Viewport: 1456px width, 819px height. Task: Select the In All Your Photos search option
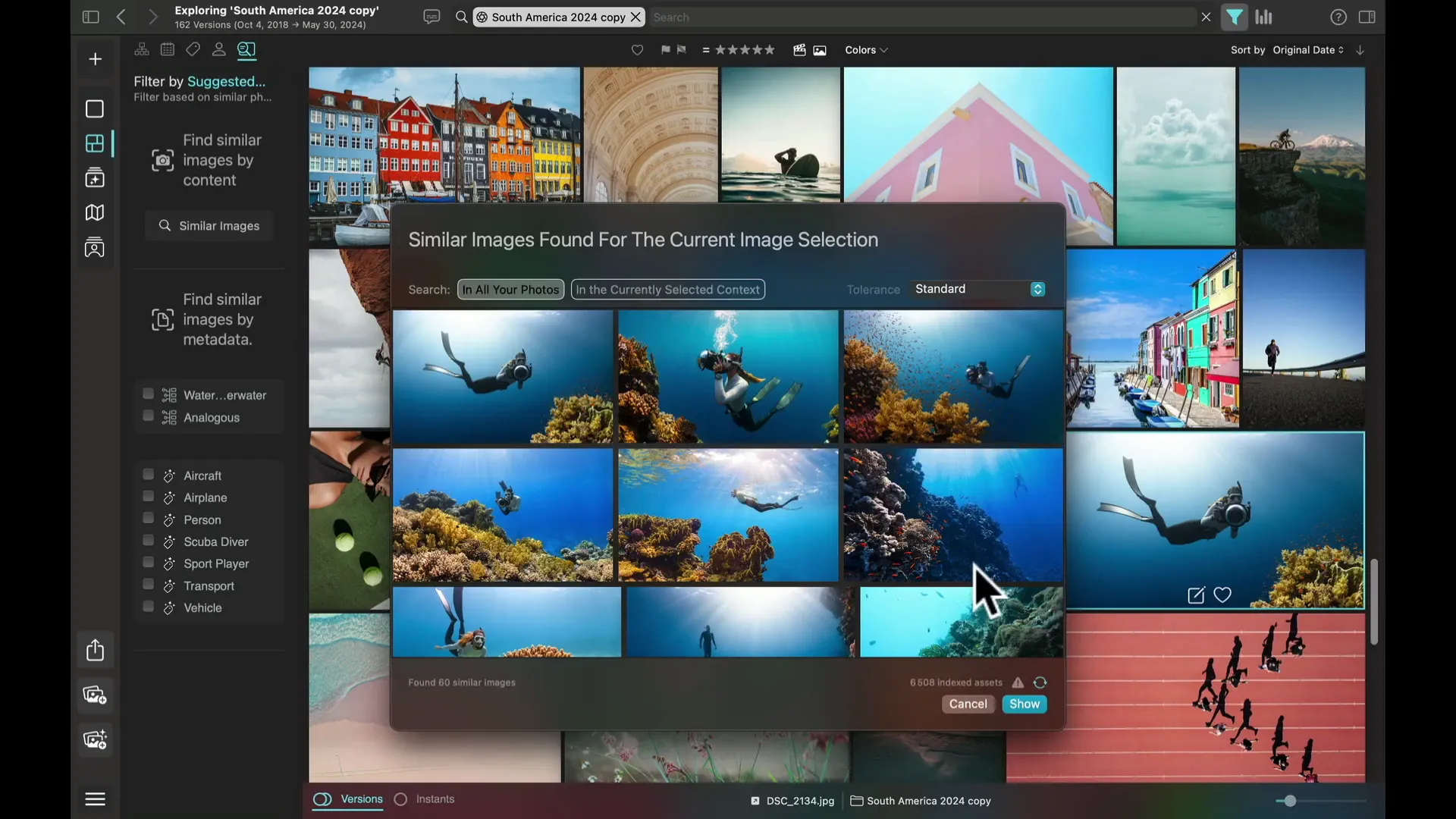(x=510, y=289)
